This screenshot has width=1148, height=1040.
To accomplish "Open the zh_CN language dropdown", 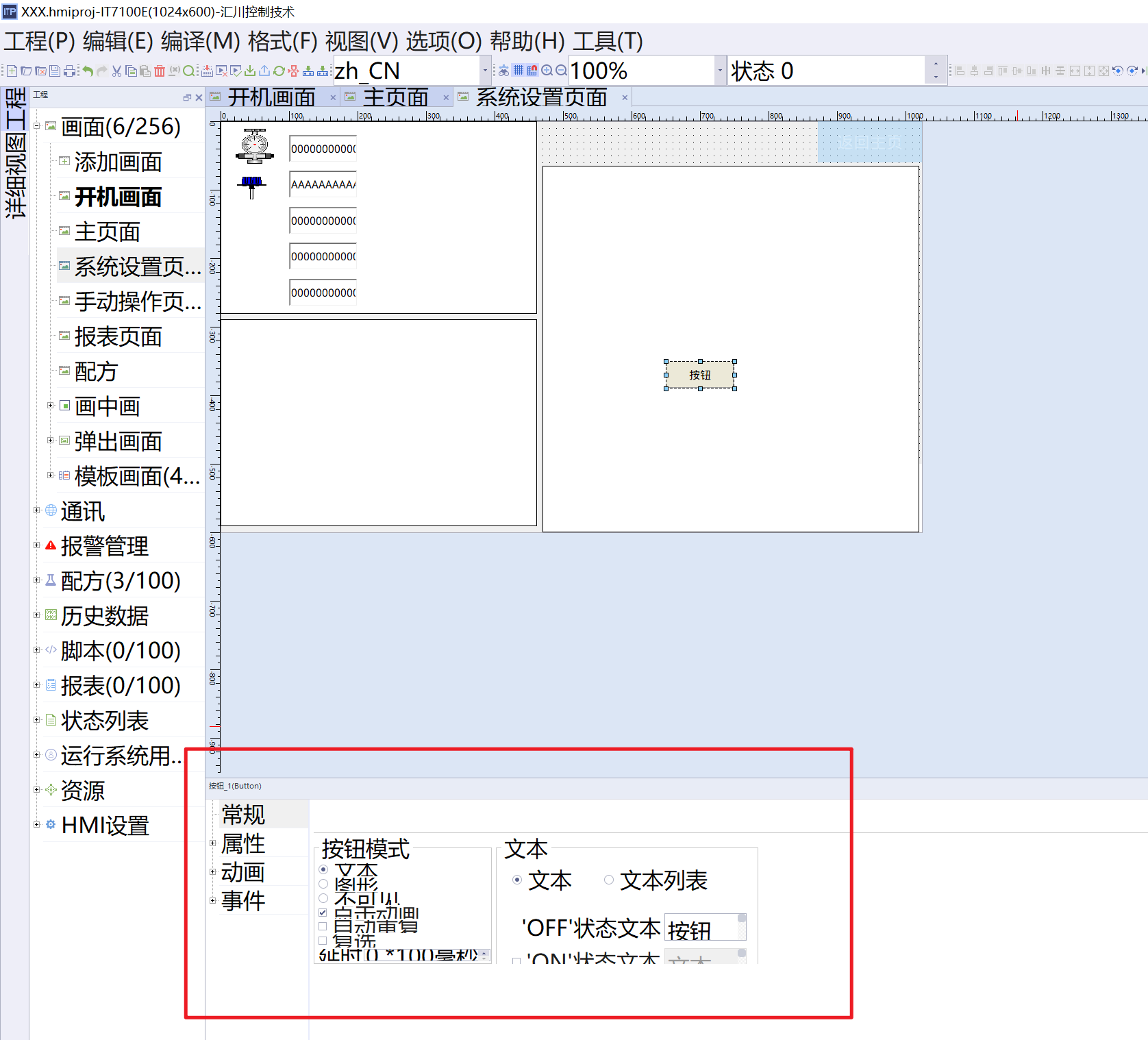I will (485, 71).
